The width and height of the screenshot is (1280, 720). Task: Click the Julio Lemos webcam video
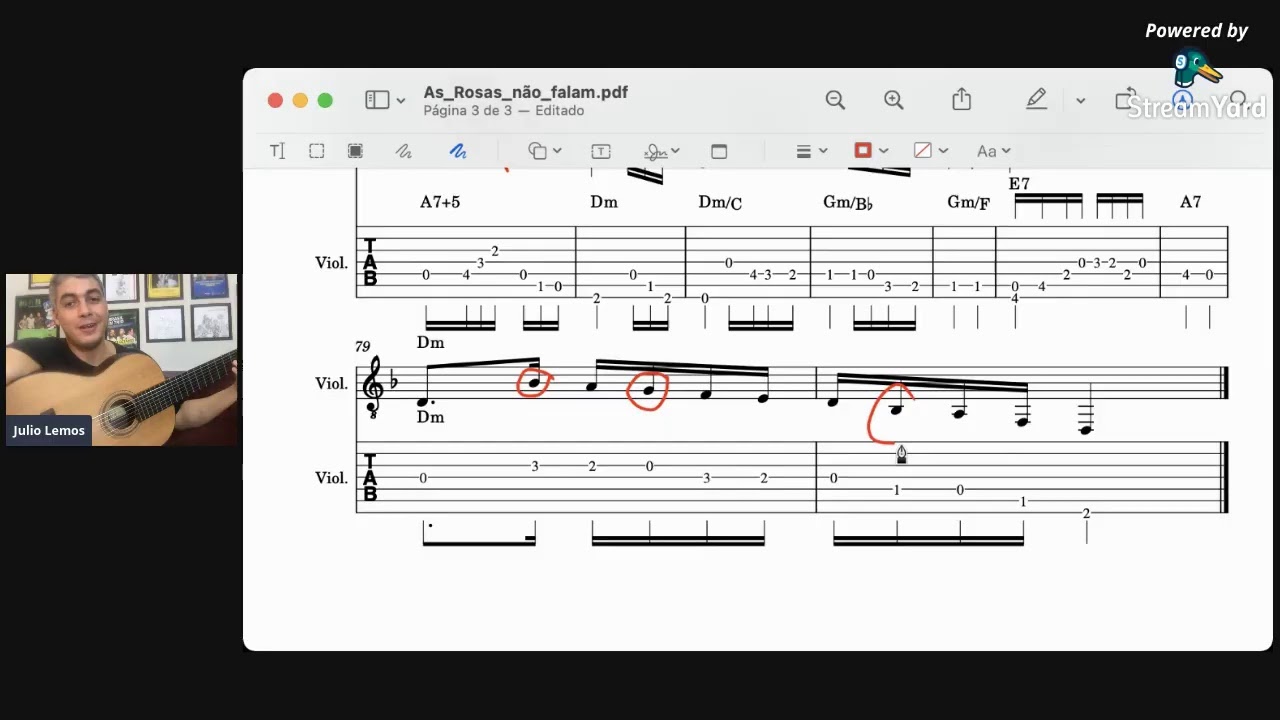point(121,359)
